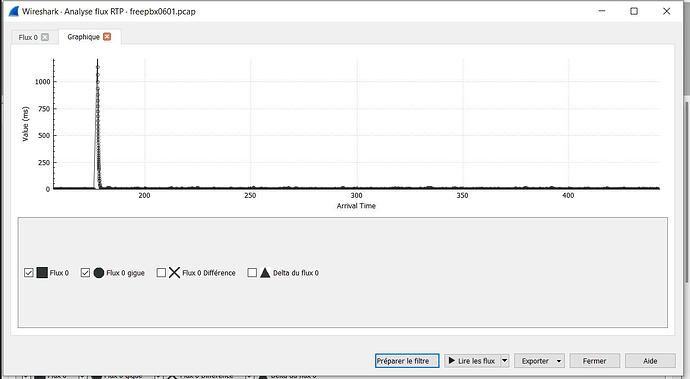Open the Aide button
This screenshot has height=379, width=690.
tap(650, 361)
